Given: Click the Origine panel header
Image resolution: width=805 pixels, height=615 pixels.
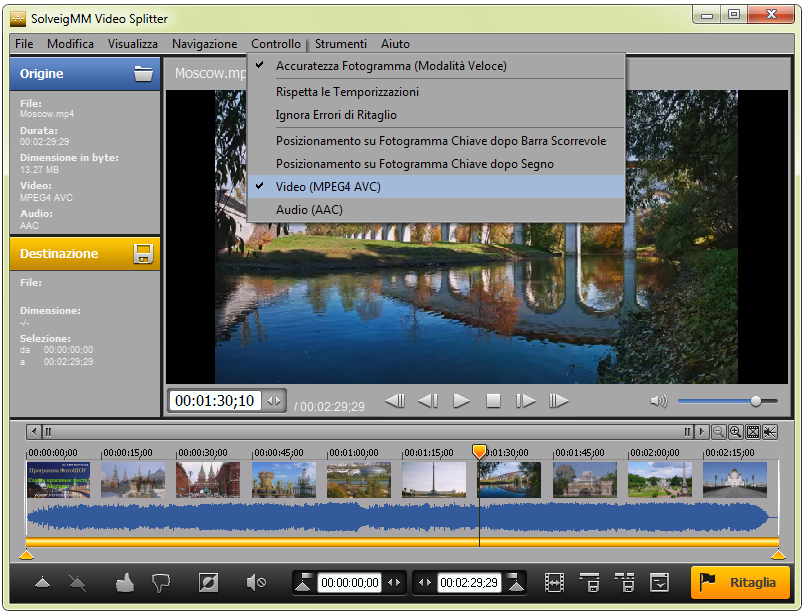Looking at the screenshot, I should coord(85,74).
